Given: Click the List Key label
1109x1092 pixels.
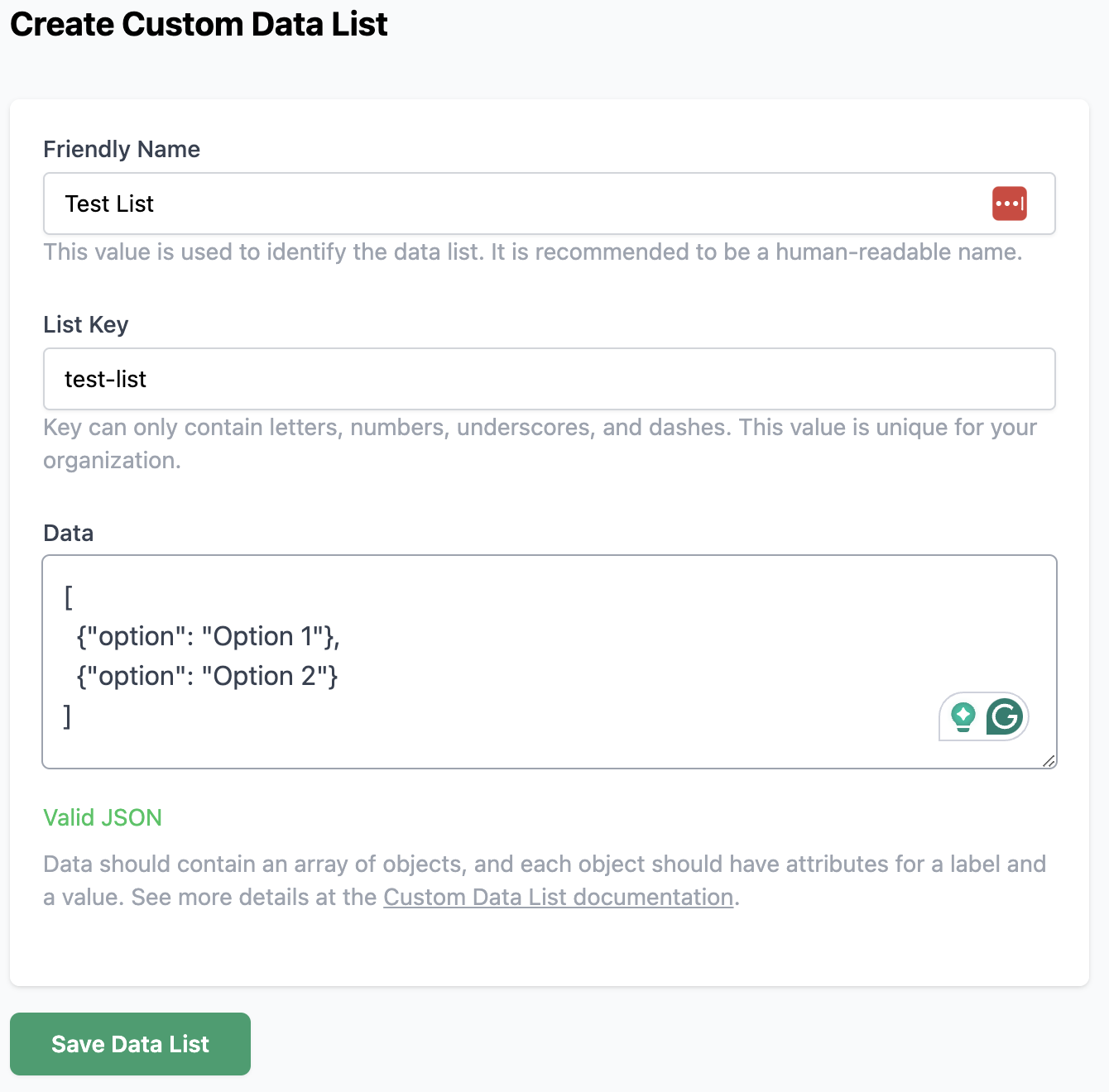Looking at the screenshot, I should 86,324.
